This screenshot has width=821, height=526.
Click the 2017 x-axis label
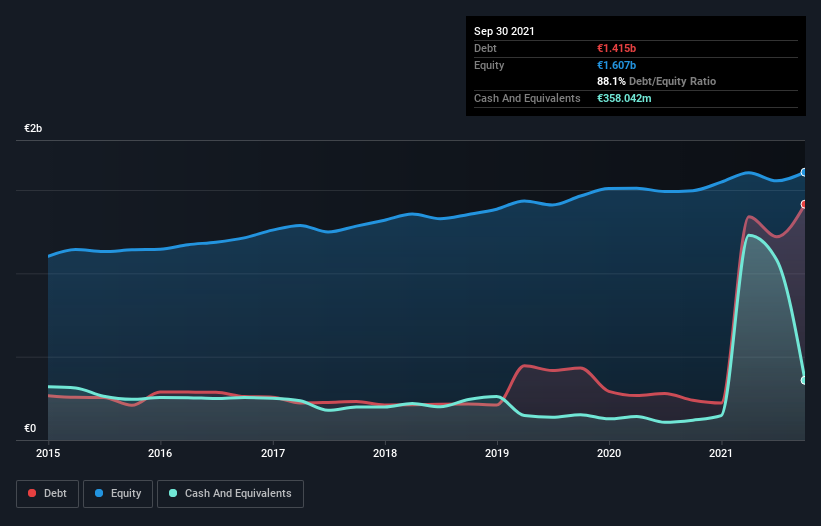point(273,453)
